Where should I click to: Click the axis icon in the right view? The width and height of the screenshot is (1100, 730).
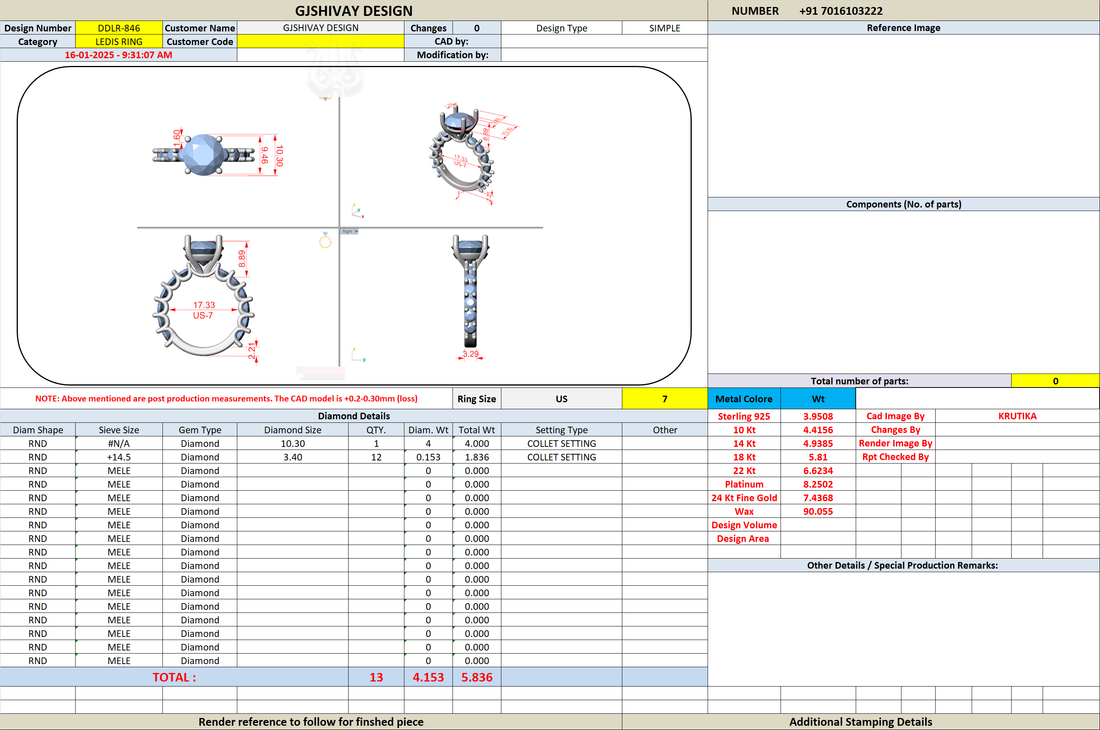(358, 356)
